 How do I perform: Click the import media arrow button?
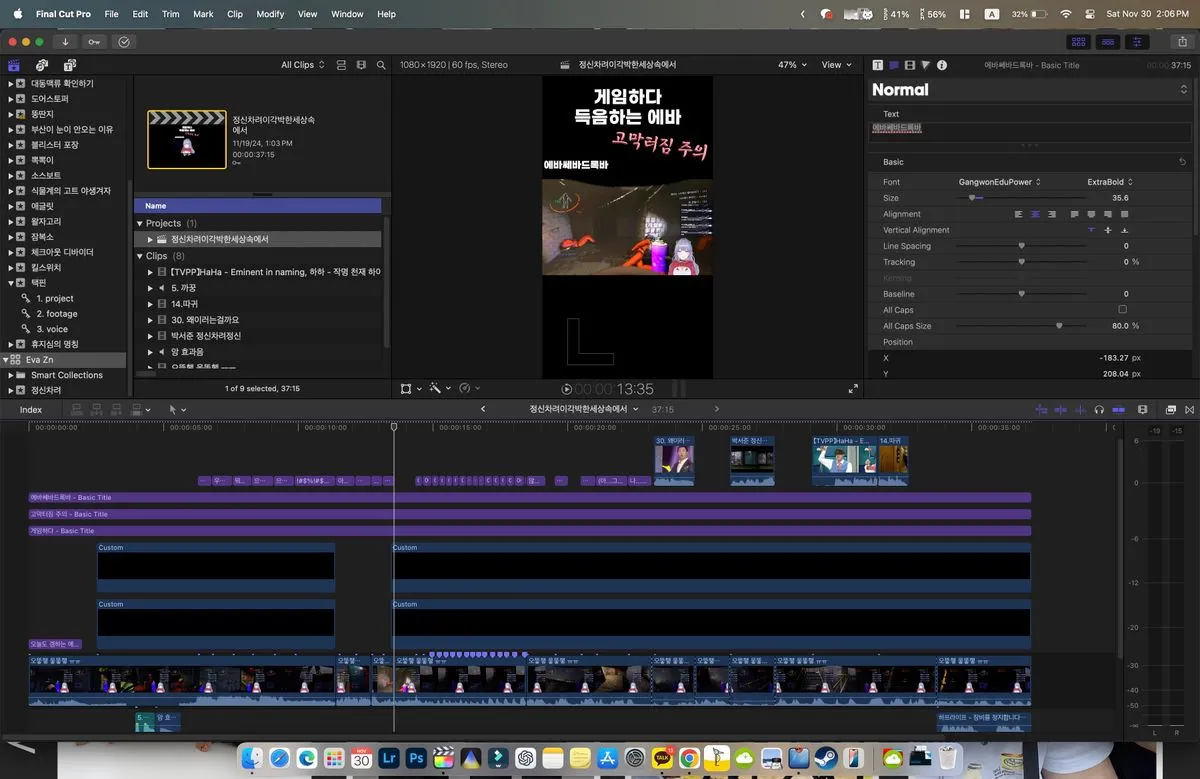click(x=65, y=42)
